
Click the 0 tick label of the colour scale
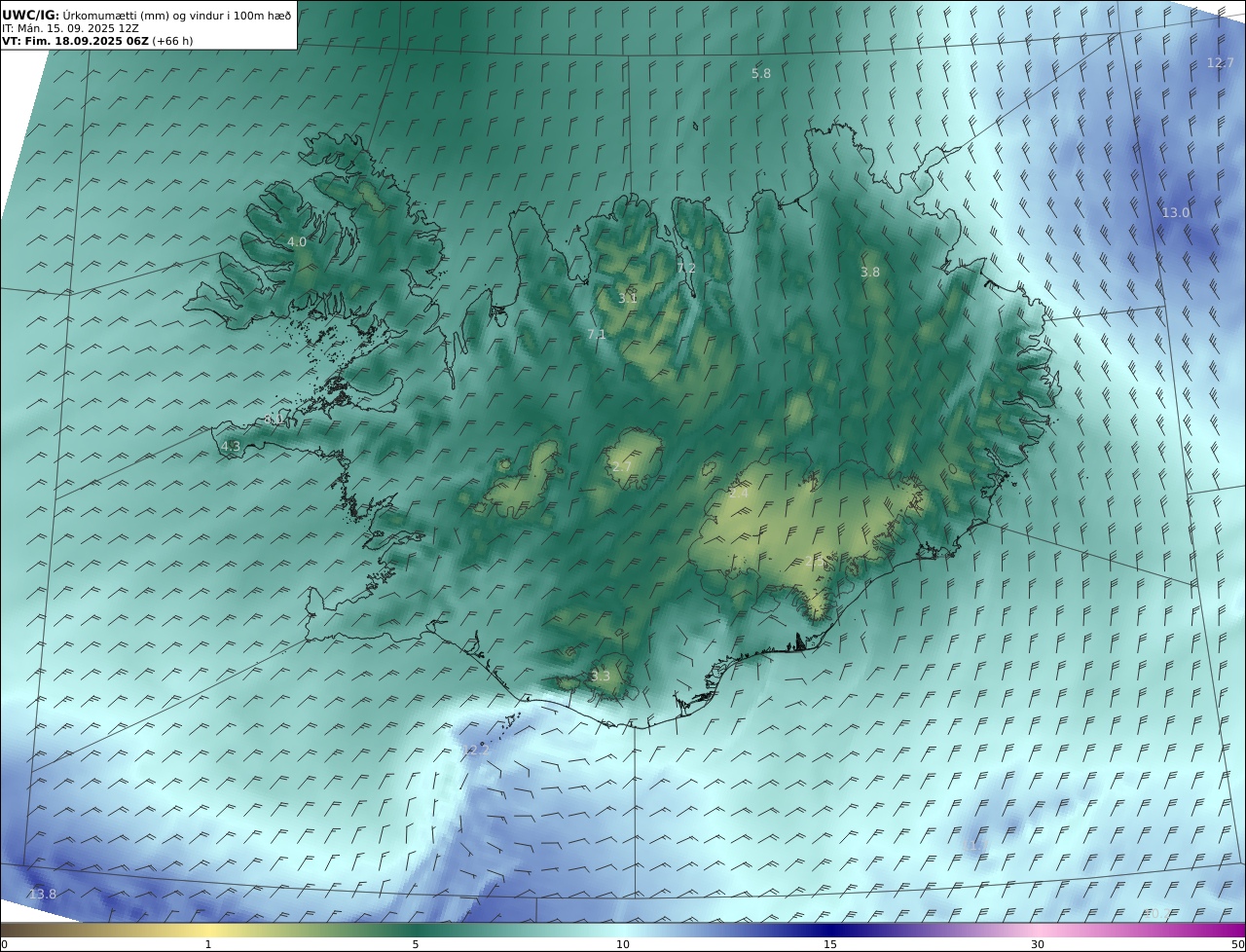[x=4, y=944]
